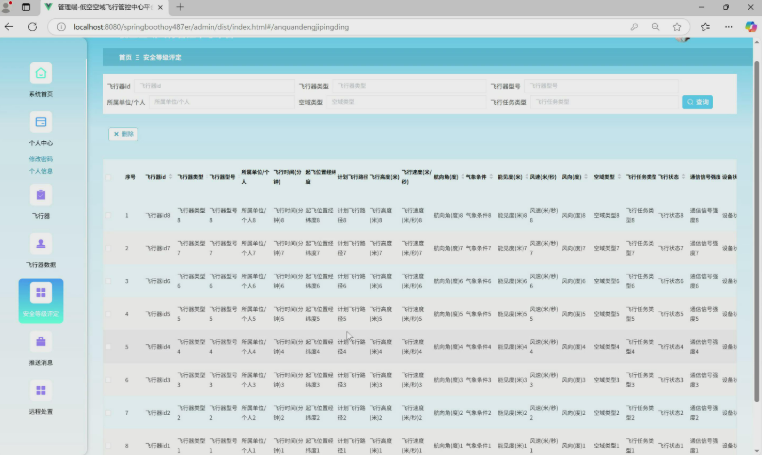Focus the 空域类型 search field
Image resolution: width=762 pixels, height=455 pixels.
(407, 102)
